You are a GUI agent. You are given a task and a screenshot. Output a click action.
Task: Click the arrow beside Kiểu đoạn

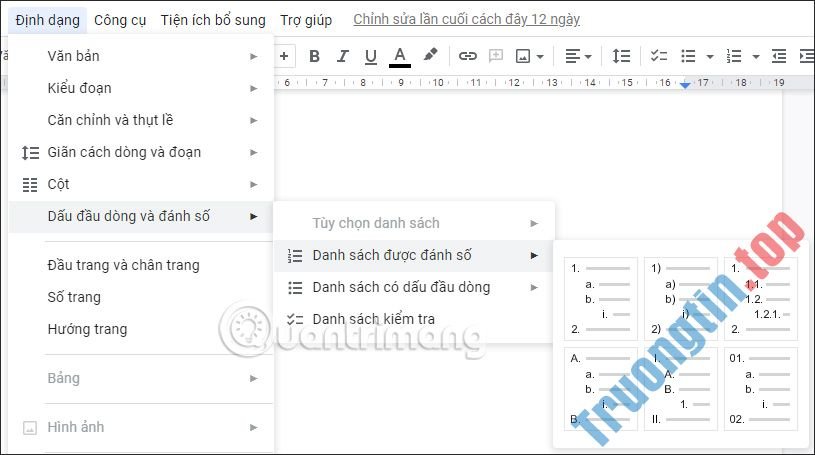(x=254, y=88)
